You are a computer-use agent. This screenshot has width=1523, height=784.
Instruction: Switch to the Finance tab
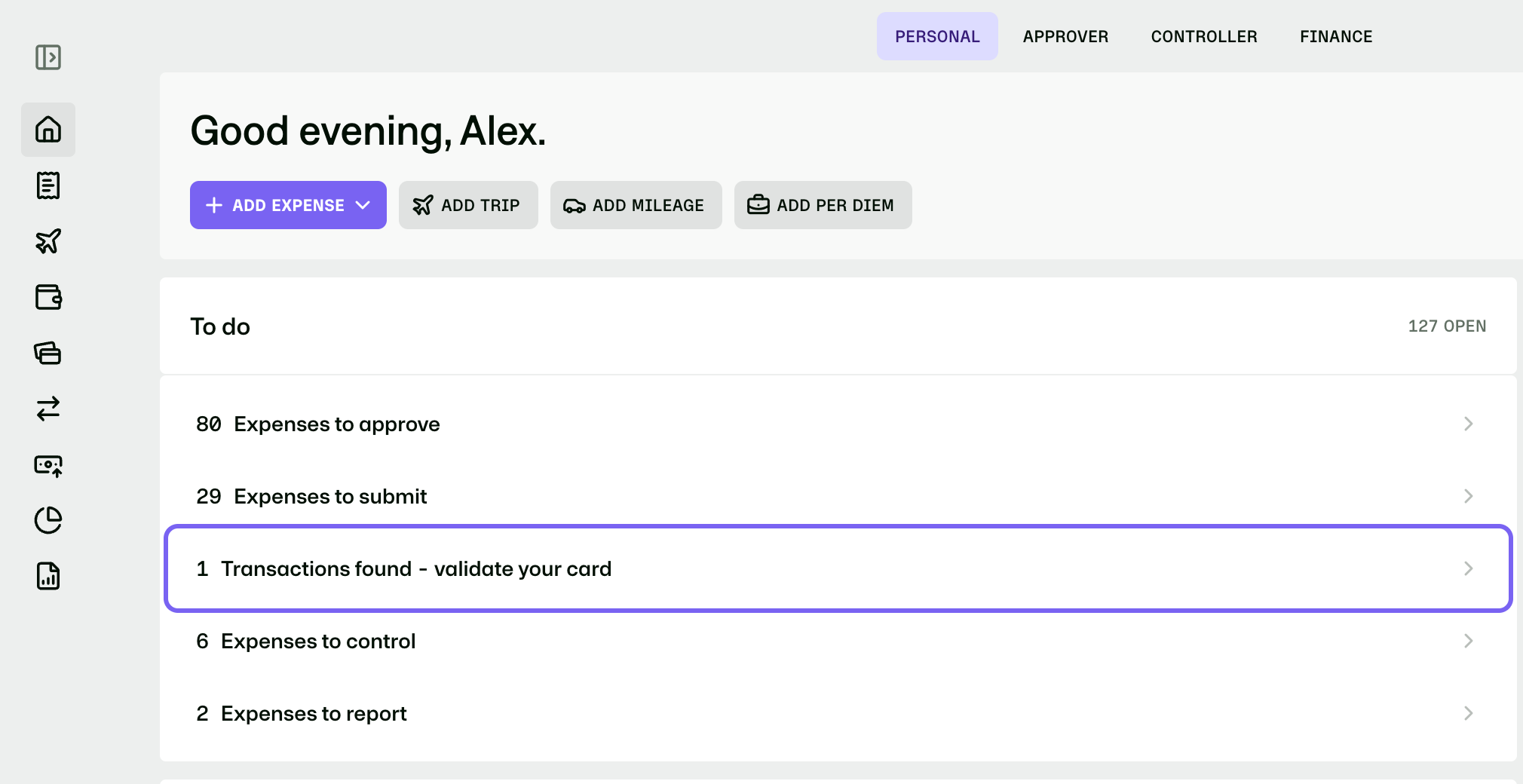click(x=1336, y=36)
